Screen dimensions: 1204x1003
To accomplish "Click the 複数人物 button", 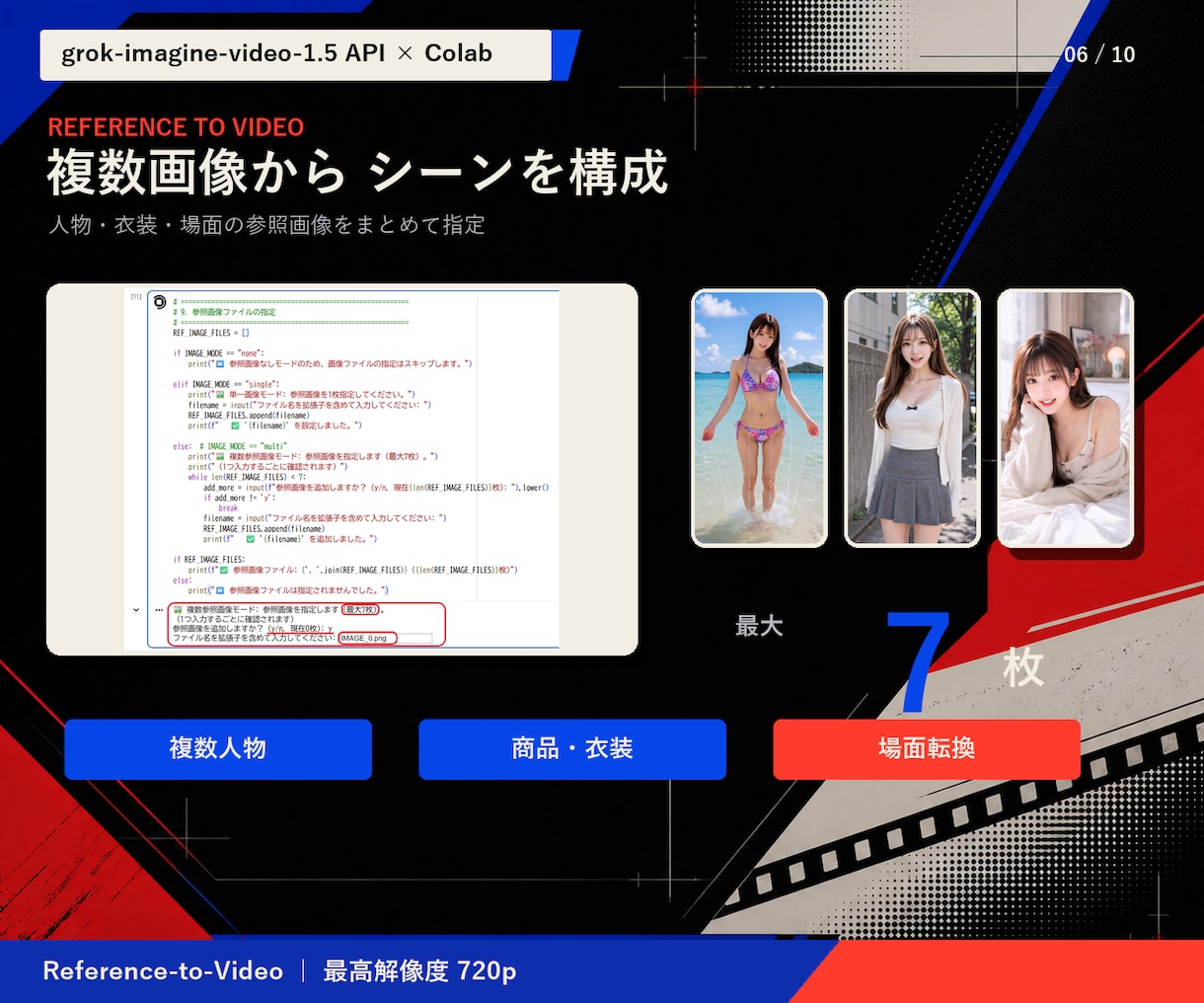I will click(218, 749).
